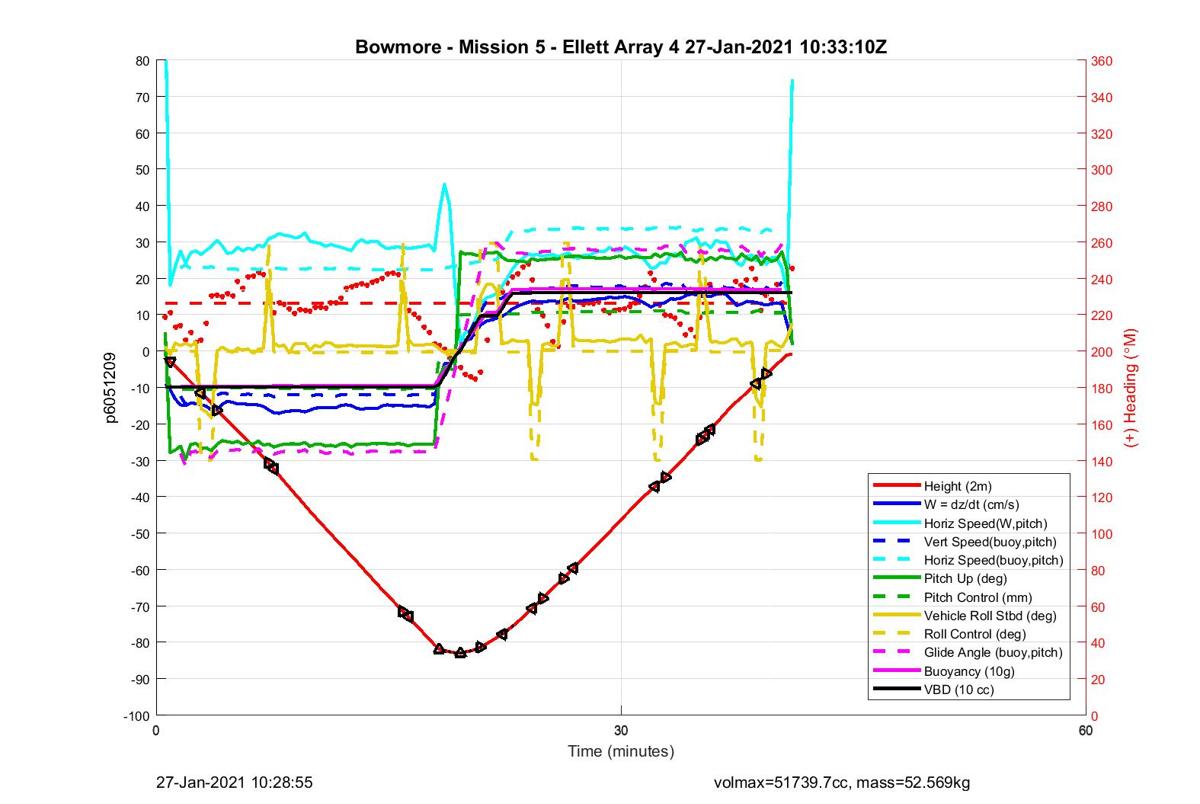Click the '-20' left axis tick label
The width and height of the screenshot is (1200, 804).
(139, 425)
